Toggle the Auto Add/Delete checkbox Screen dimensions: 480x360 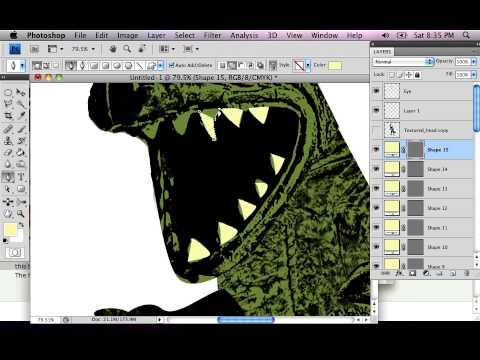point(171,65)
